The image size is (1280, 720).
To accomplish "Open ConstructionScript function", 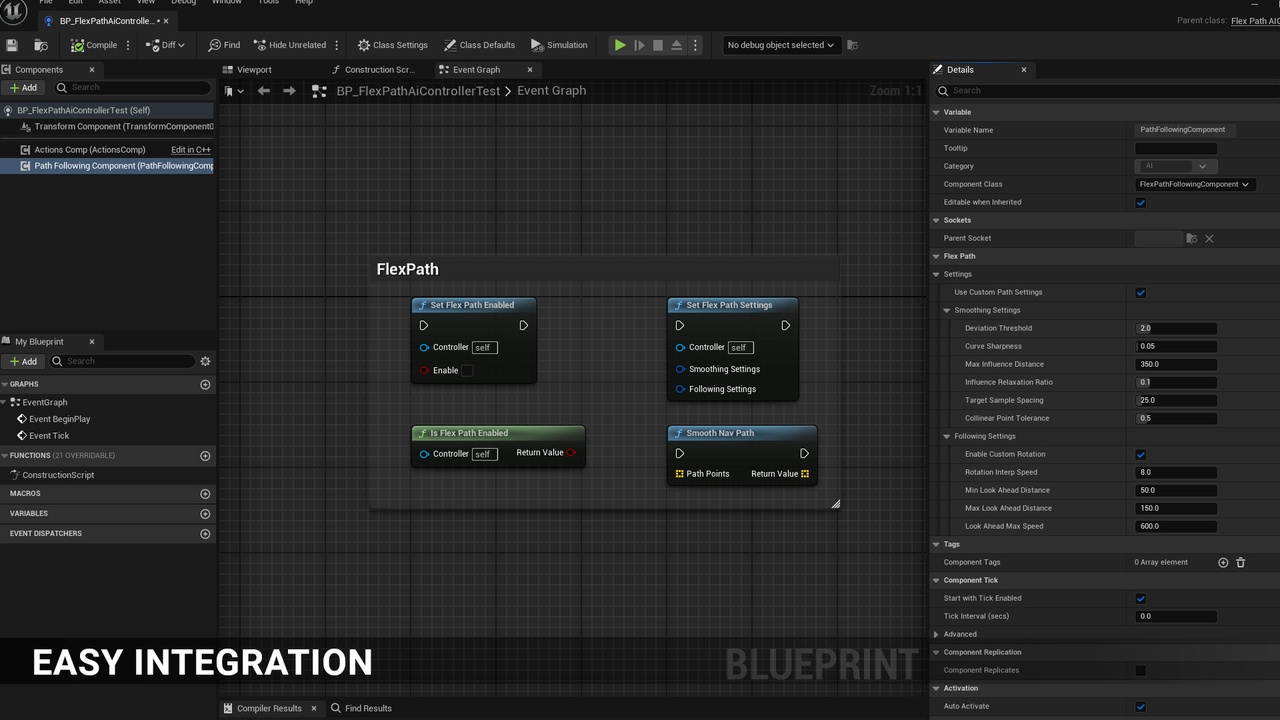I will pos(58,475).
